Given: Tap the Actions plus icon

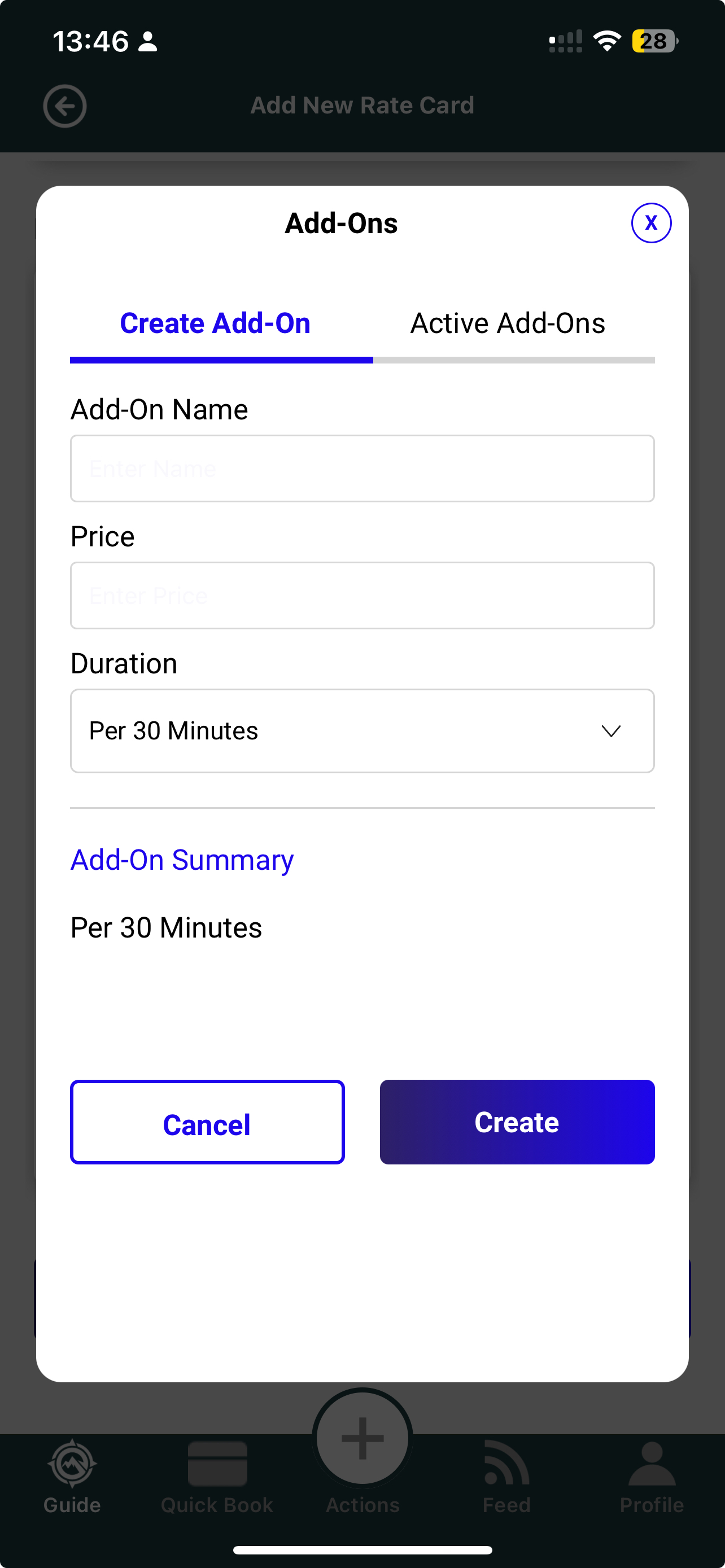Looking at the screenshot, I should pyautogui.click(x=362, y=1438).
